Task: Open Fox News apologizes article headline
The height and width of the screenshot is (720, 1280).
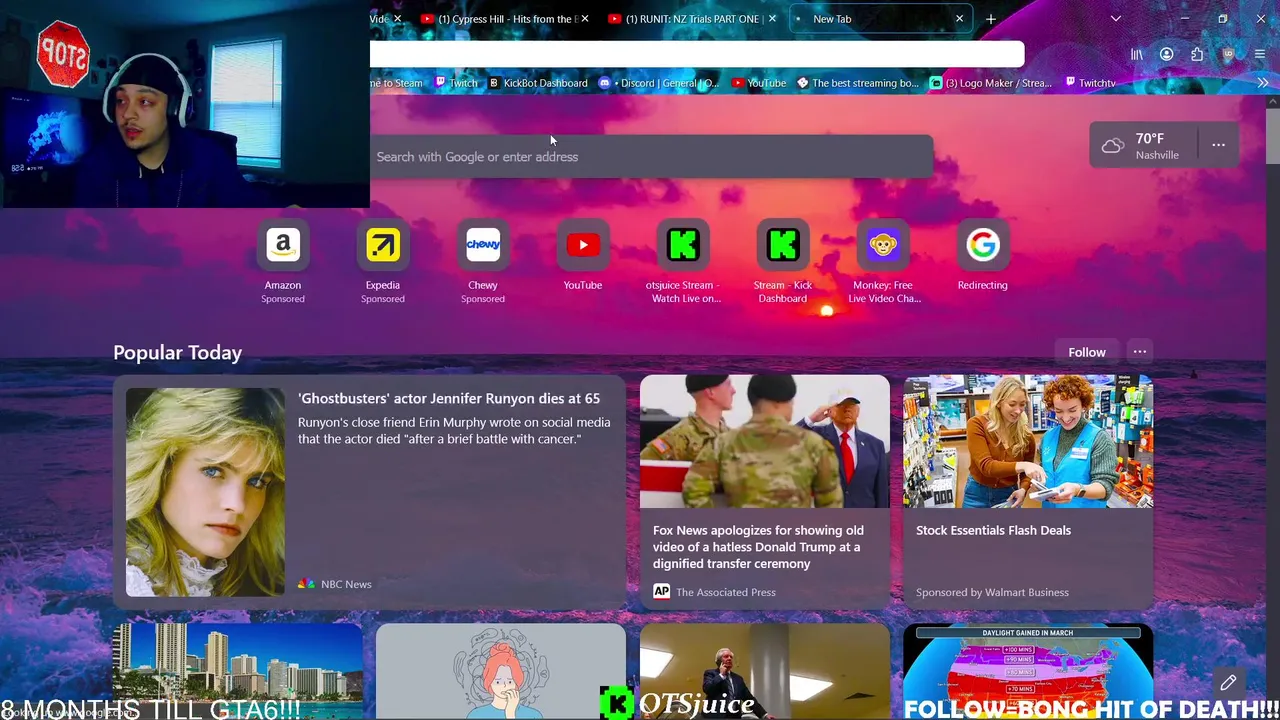Action: 758,547
